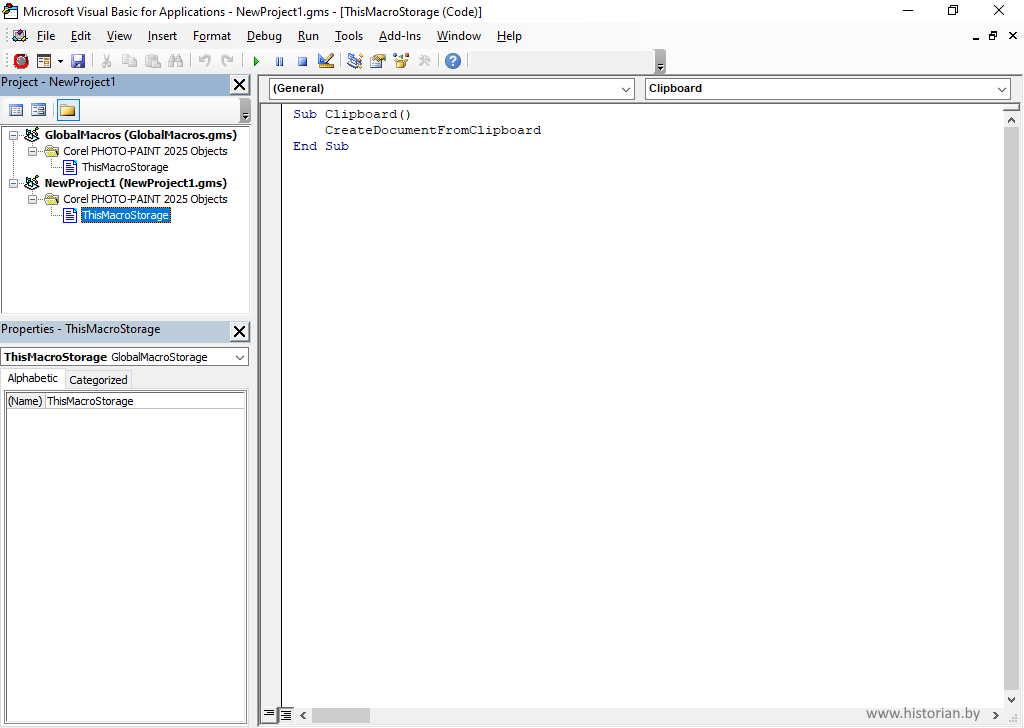
Task: Click the Run Sub green play icon
Action: click(x=256, y=62)
